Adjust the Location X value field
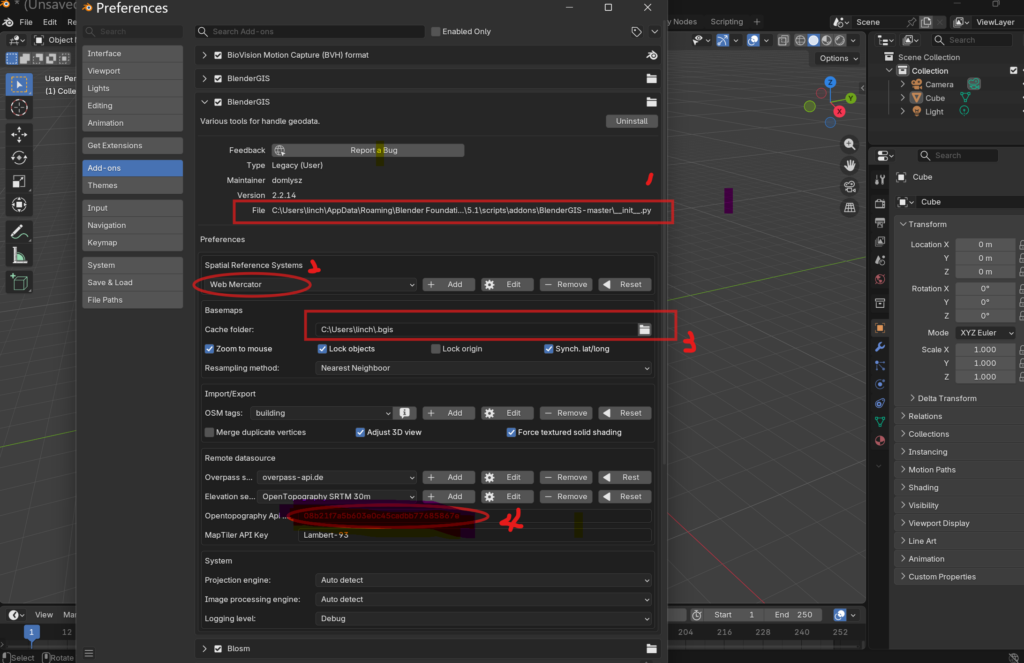This screenshot has height=663, width=1024. [985, 244]
